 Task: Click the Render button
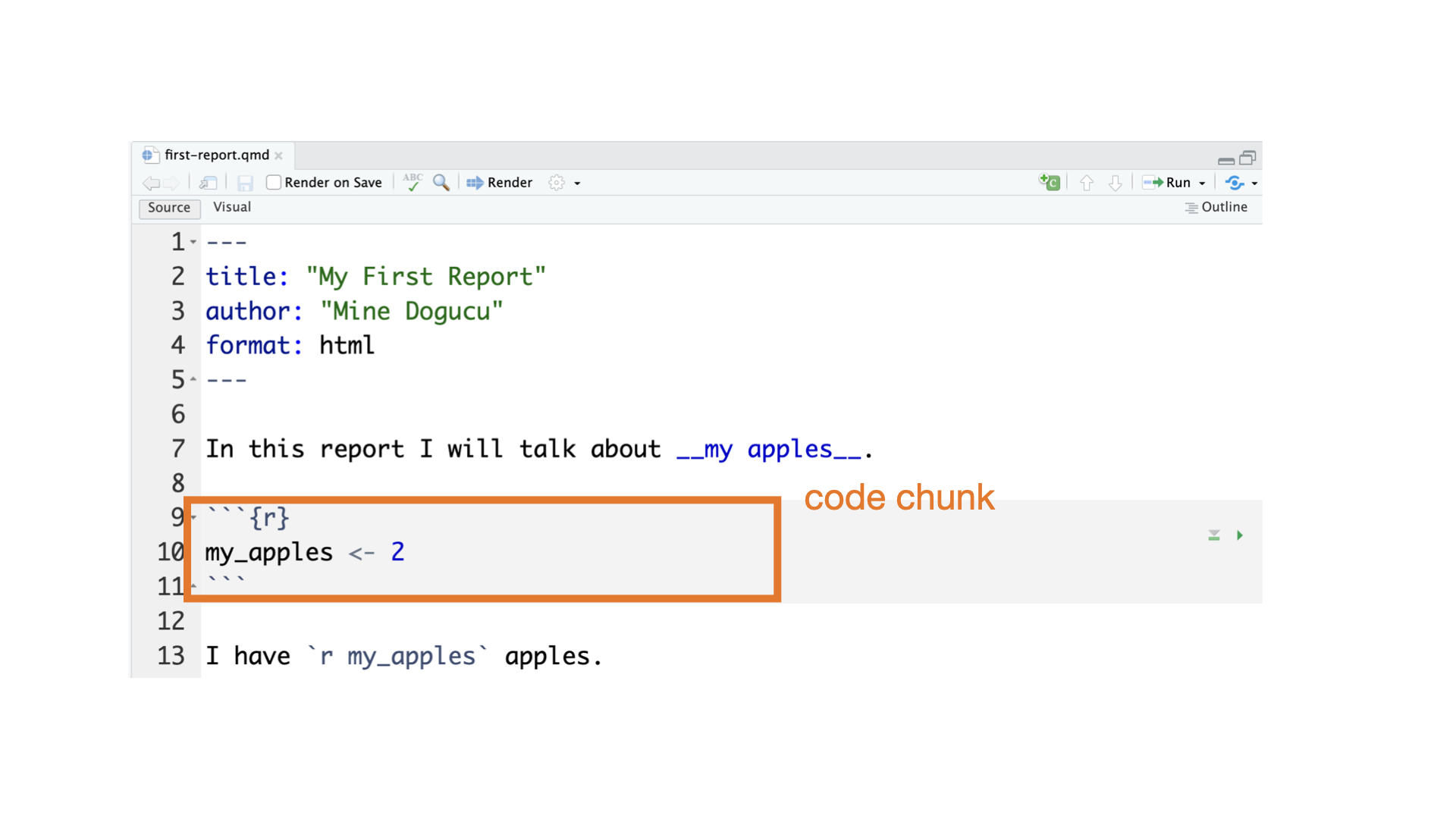[x=500, y=183]
